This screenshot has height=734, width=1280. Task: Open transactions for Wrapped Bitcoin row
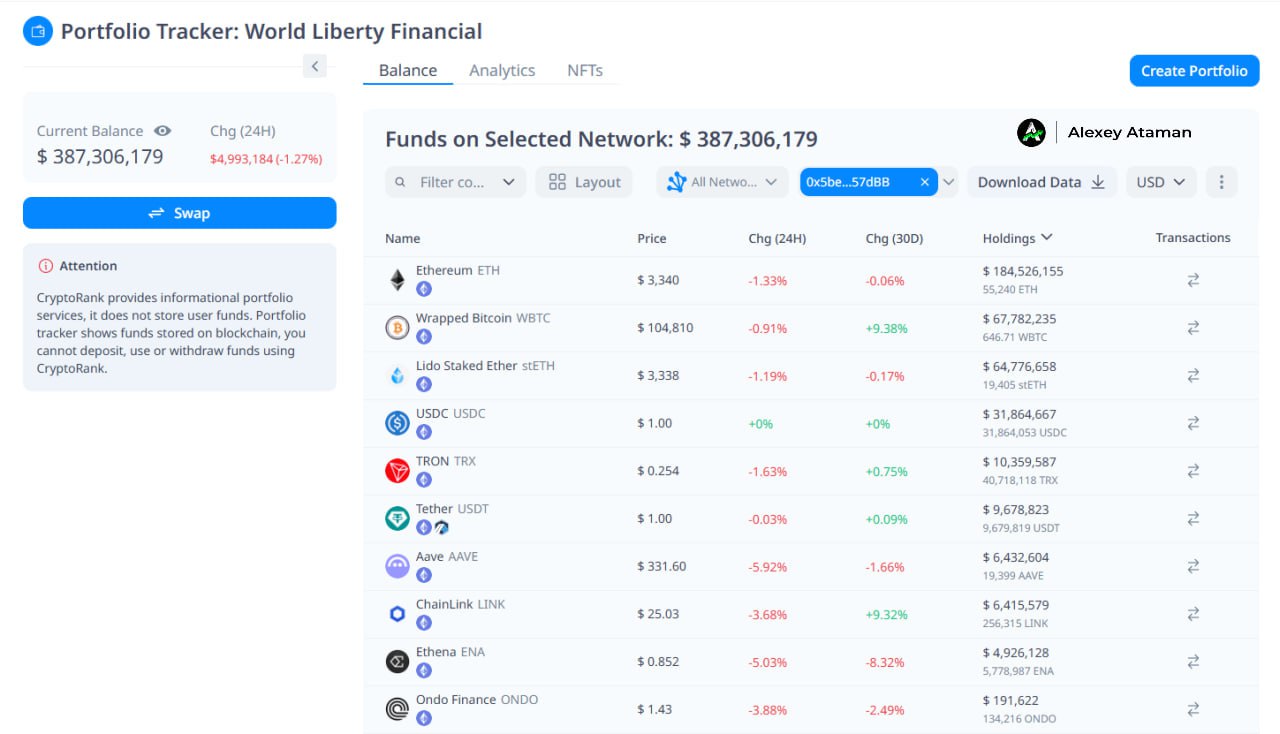click(1193, 327)
